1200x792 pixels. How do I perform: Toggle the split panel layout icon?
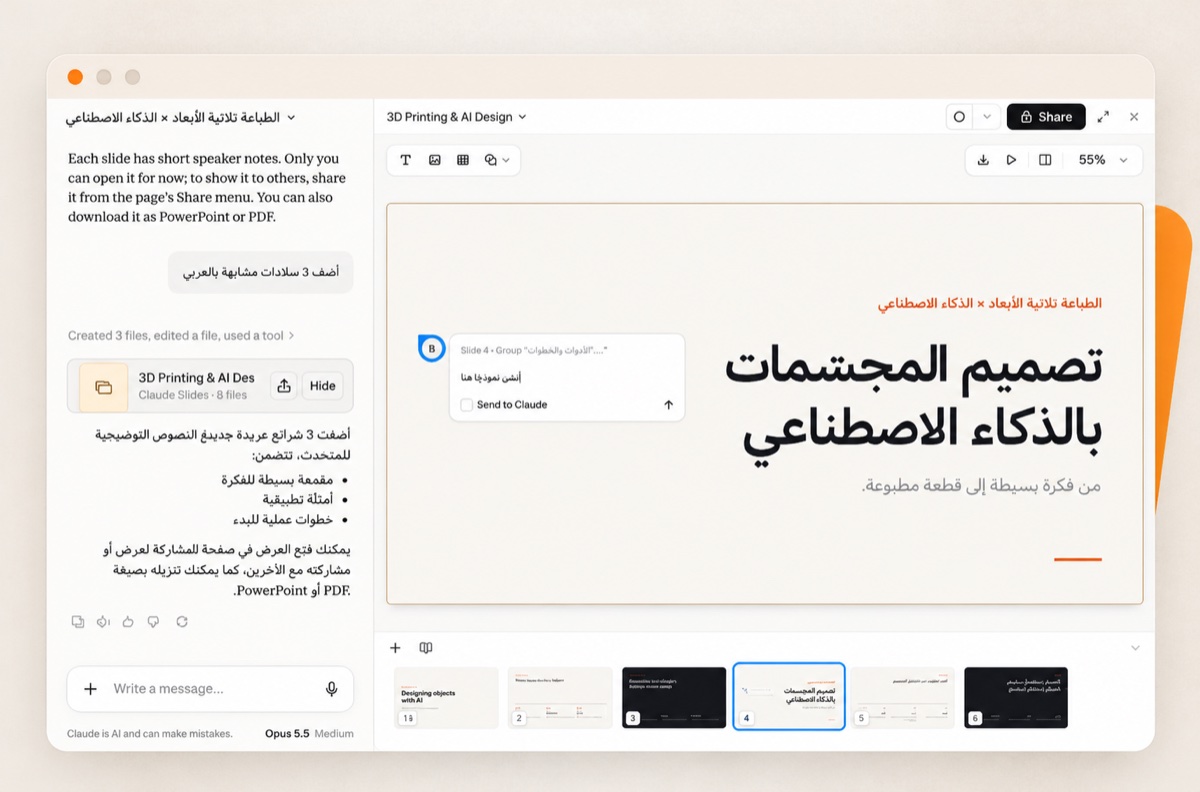[1045, 160]
